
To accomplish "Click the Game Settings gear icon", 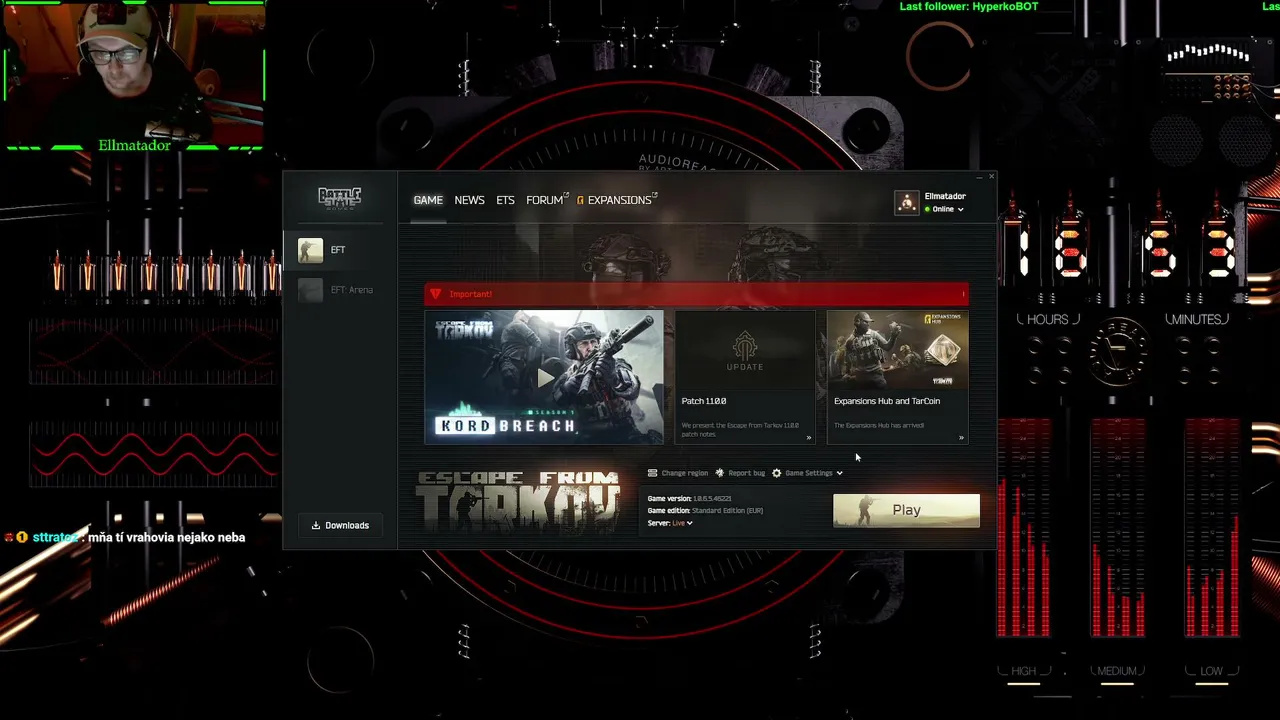I will (x=776, y=473).
